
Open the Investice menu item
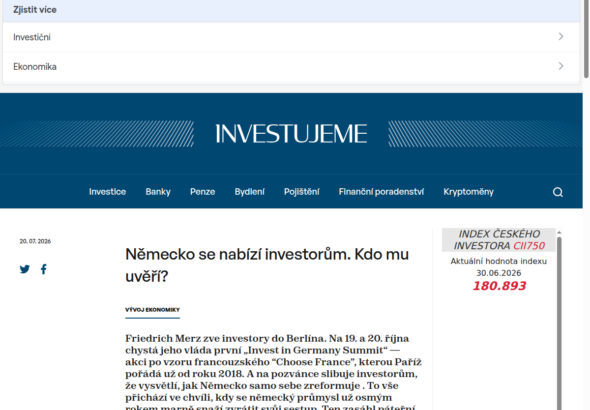click(107, 192)
